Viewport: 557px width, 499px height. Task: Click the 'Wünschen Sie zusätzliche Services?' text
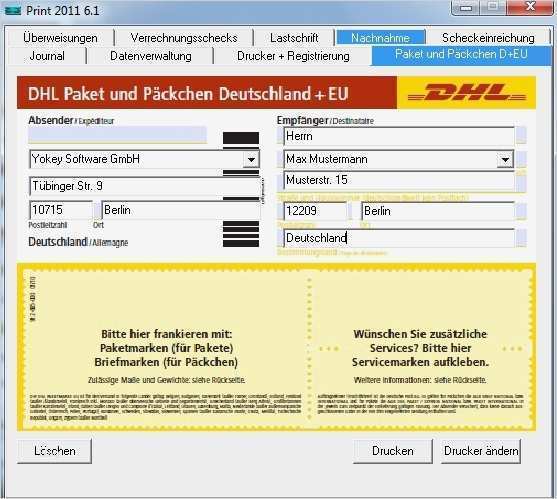coord(420,341)
